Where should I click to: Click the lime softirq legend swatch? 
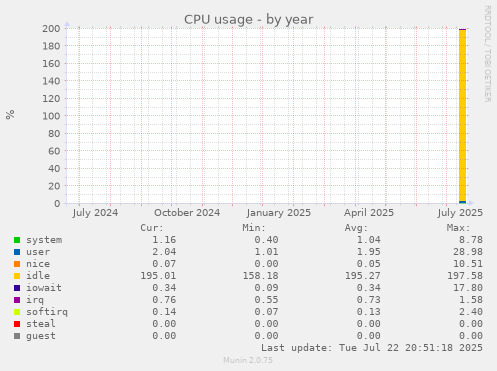click(17, 312)
